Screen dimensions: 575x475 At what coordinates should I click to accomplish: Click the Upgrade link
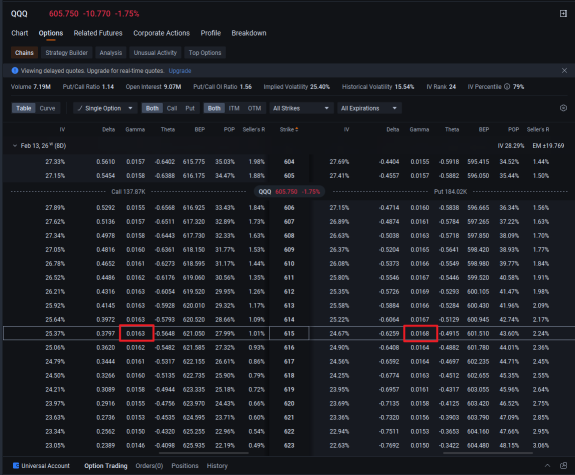180,70
